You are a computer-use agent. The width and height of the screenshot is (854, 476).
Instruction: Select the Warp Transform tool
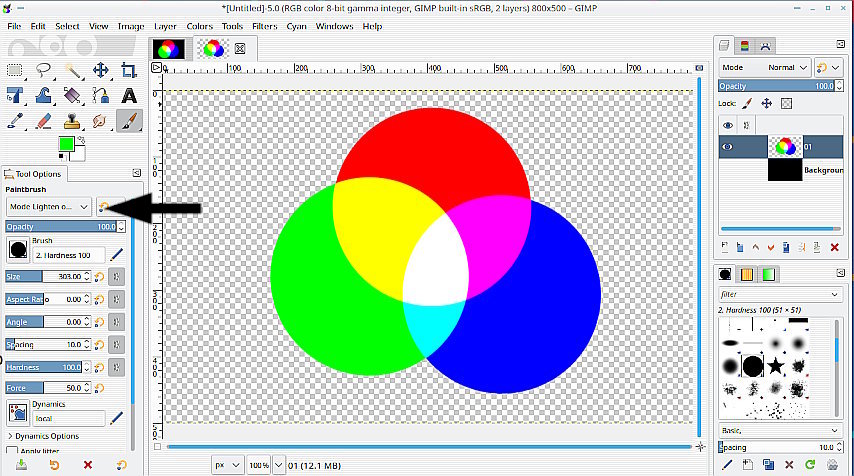[x=44, y=96]
